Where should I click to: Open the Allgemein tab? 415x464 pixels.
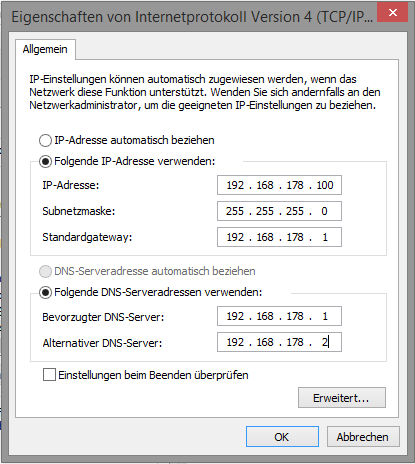45,49
